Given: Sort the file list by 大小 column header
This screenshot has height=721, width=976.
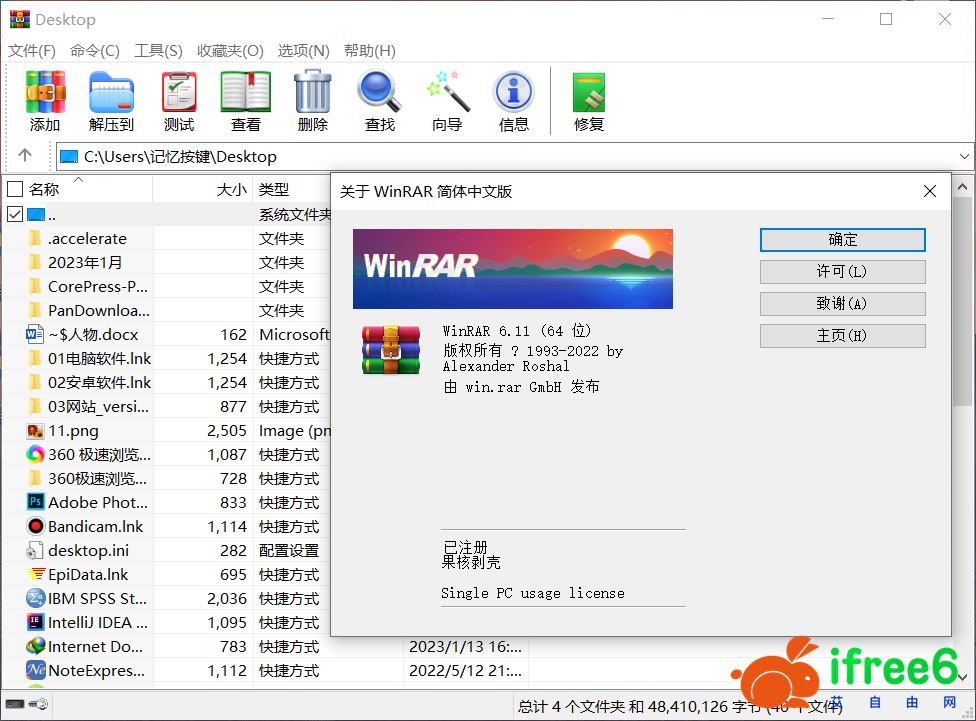Looking at the screenshot, I should point(230,189).
